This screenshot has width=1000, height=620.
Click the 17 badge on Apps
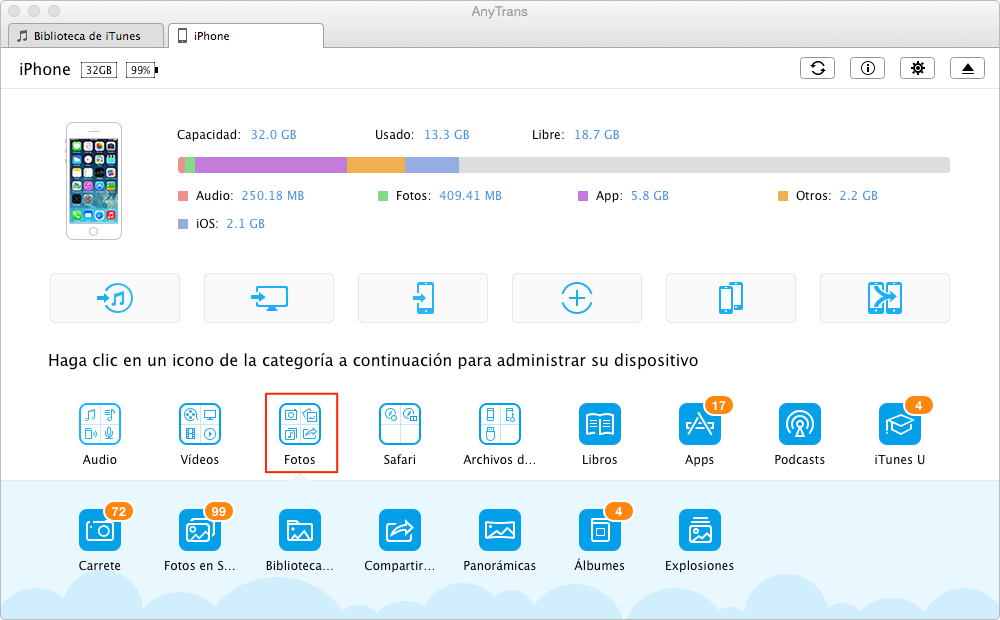pos(719,406)
